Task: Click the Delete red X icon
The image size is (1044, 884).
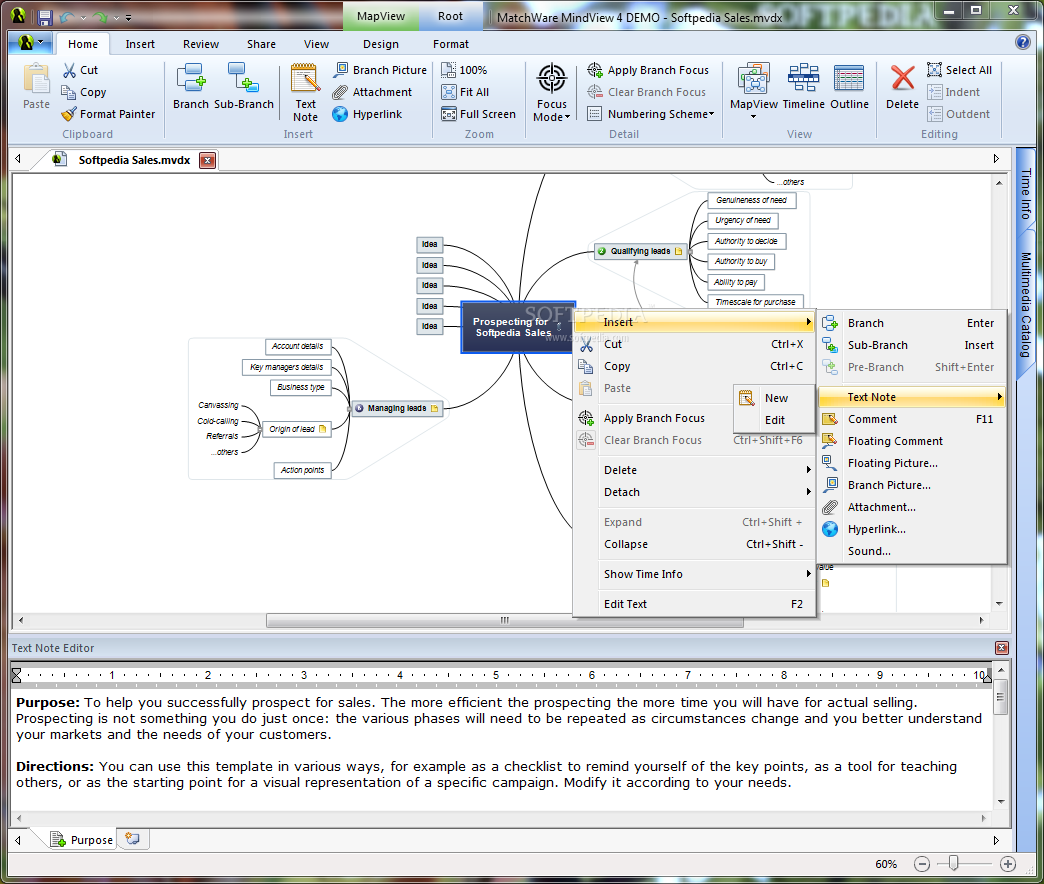Action: point(902,78)
